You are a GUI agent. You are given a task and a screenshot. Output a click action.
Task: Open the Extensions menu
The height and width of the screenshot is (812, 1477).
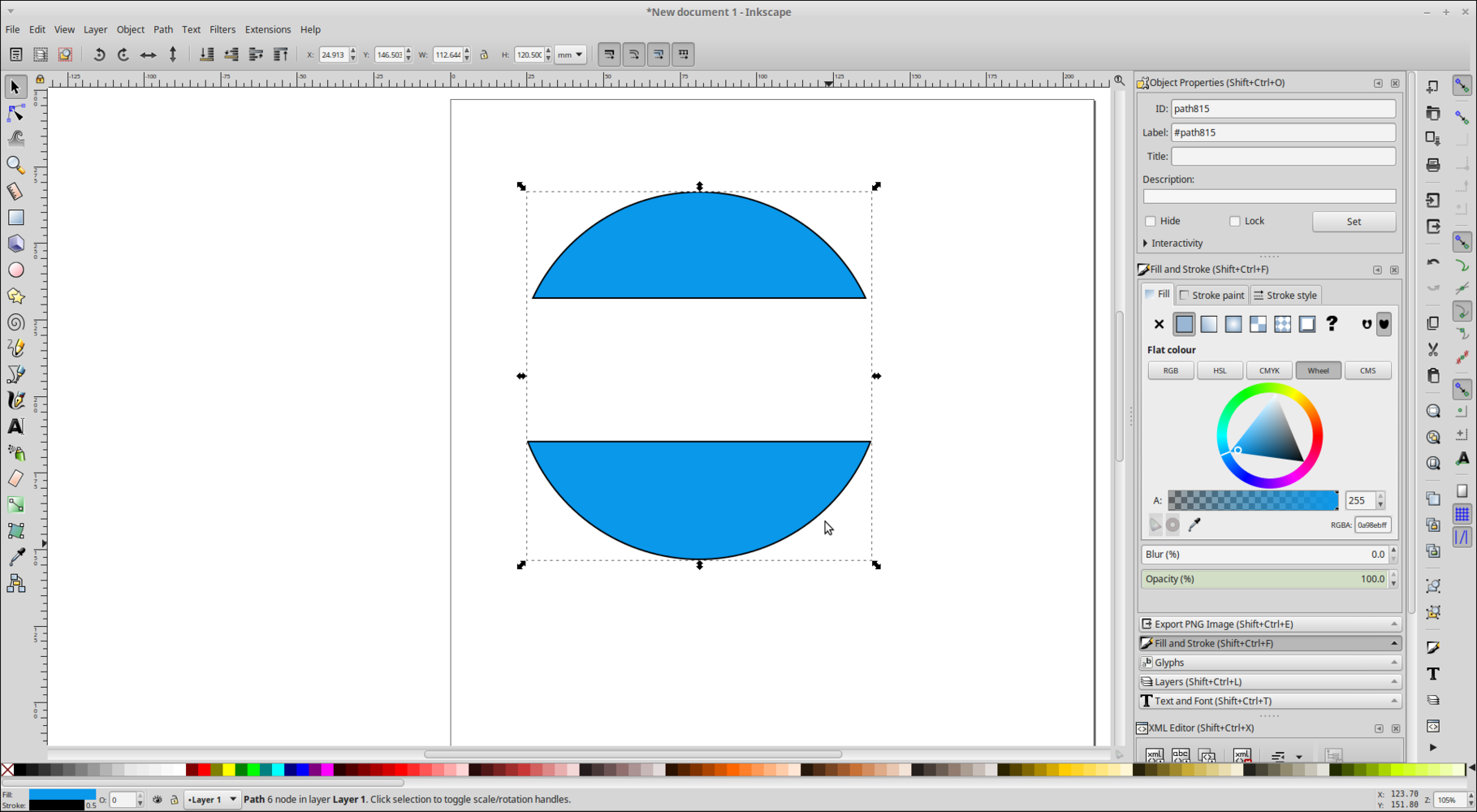click(268, 29)
